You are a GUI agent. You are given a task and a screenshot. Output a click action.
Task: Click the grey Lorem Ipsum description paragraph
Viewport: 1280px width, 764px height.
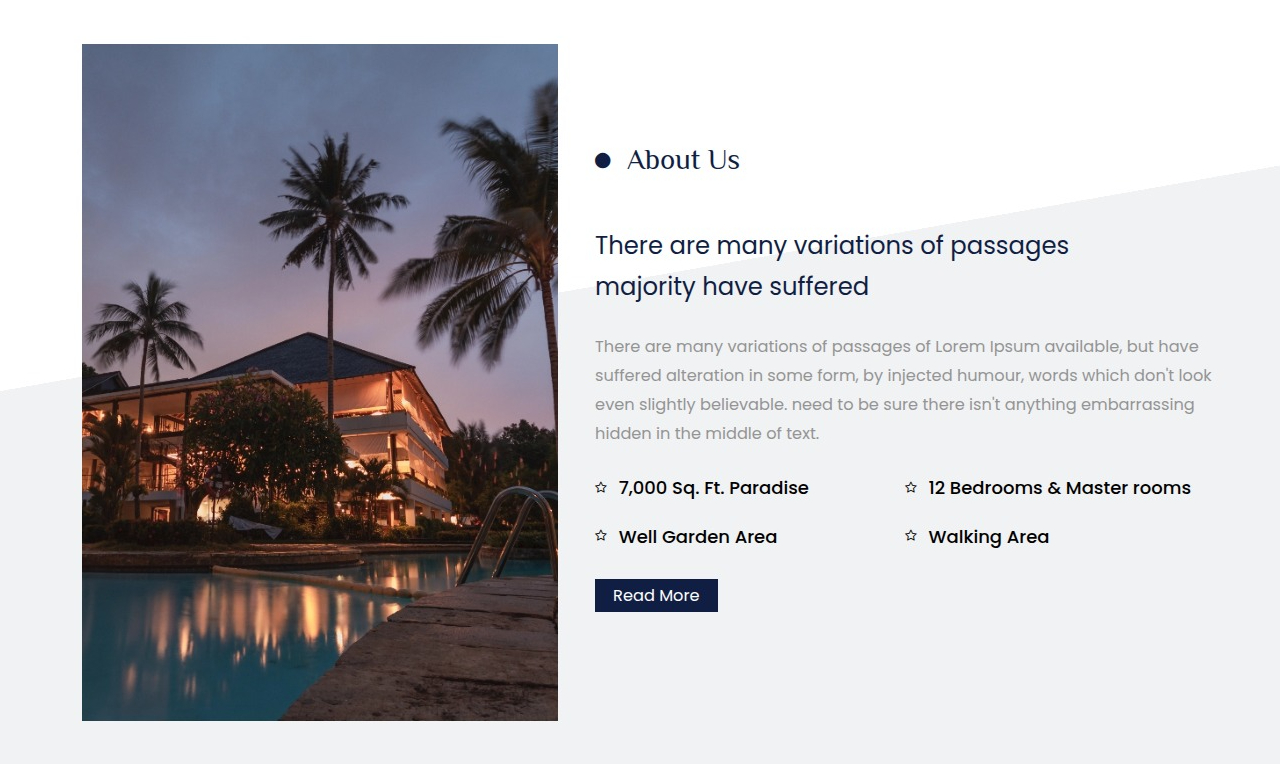point(903,390)
